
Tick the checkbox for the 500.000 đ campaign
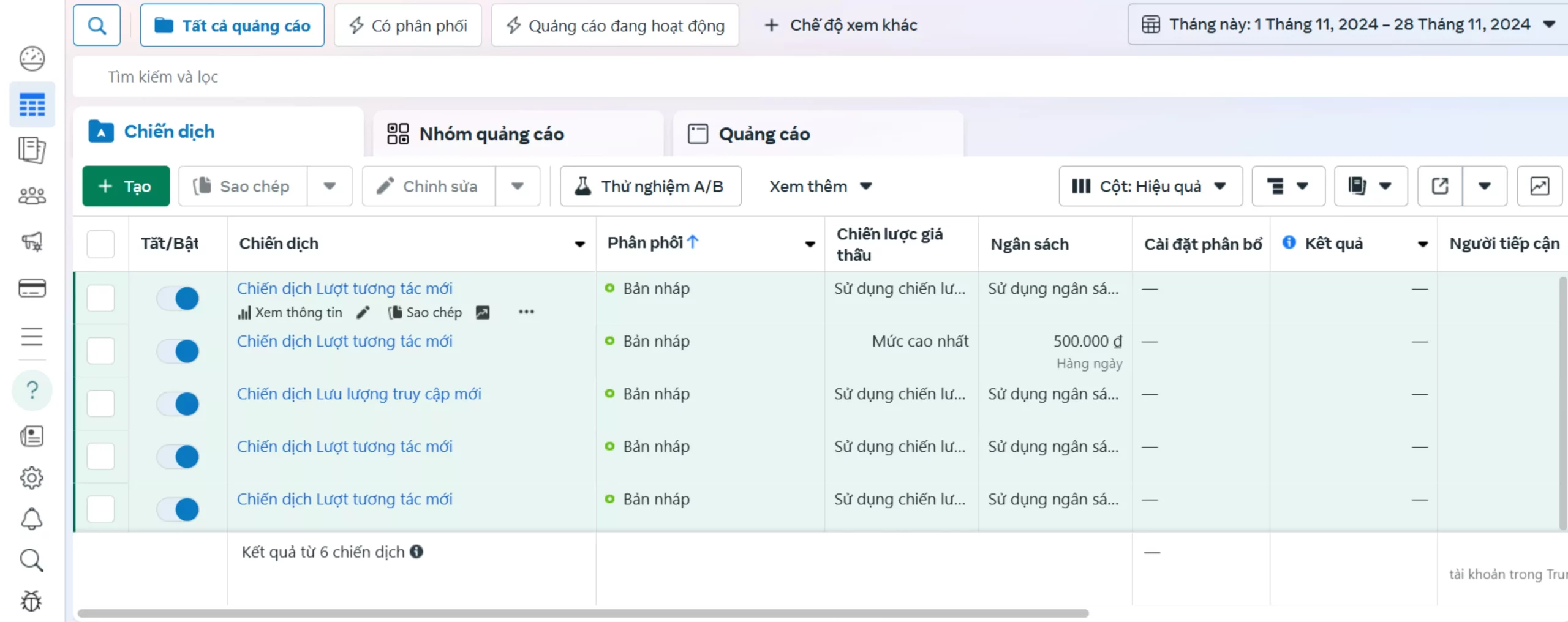[x=100, y=351]
